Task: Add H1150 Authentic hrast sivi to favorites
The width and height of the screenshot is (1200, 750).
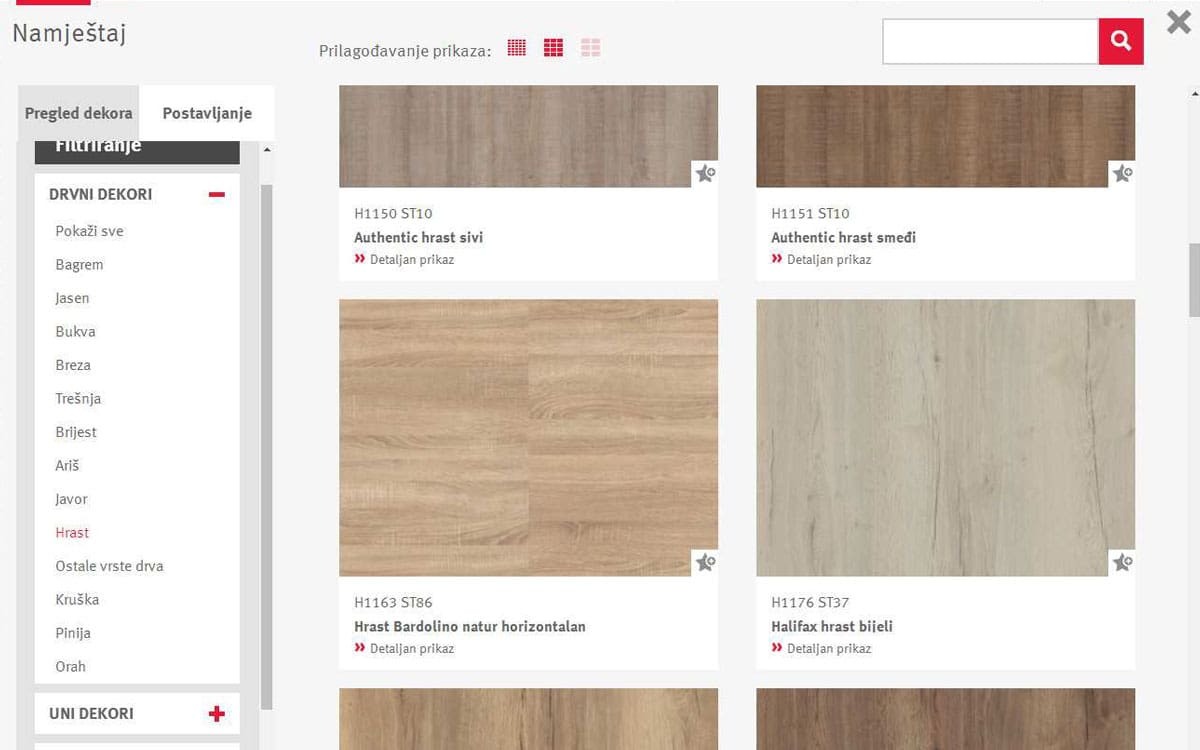Action: 706,174
